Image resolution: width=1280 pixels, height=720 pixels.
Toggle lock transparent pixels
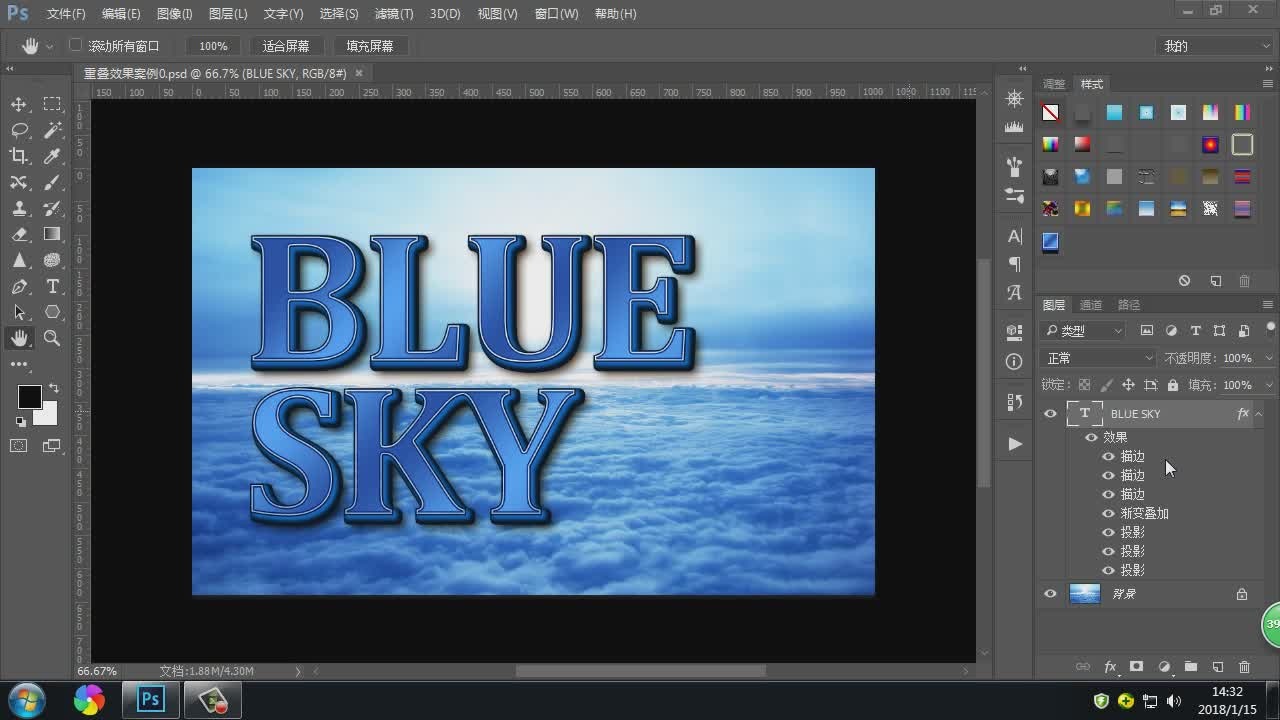point(1084,385)
